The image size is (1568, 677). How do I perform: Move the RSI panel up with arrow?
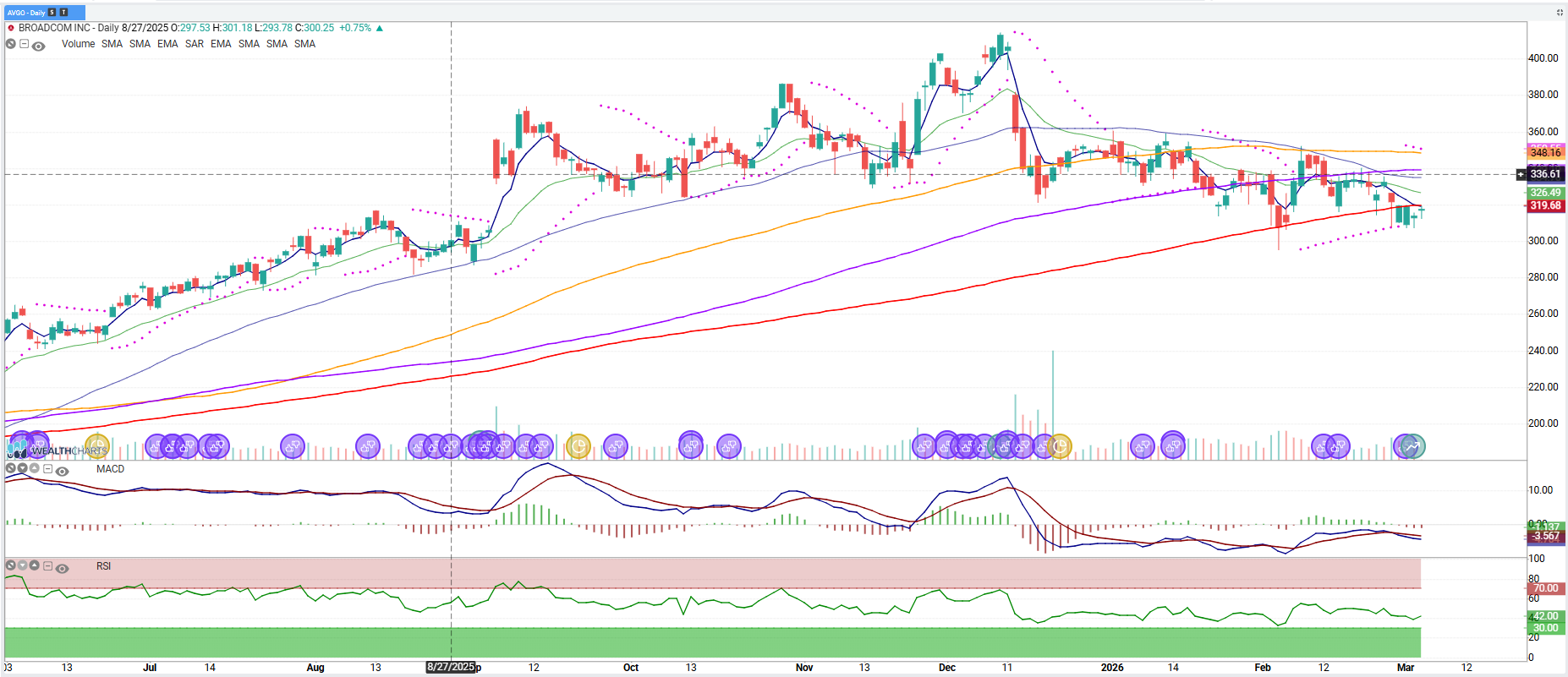(35, 565)
